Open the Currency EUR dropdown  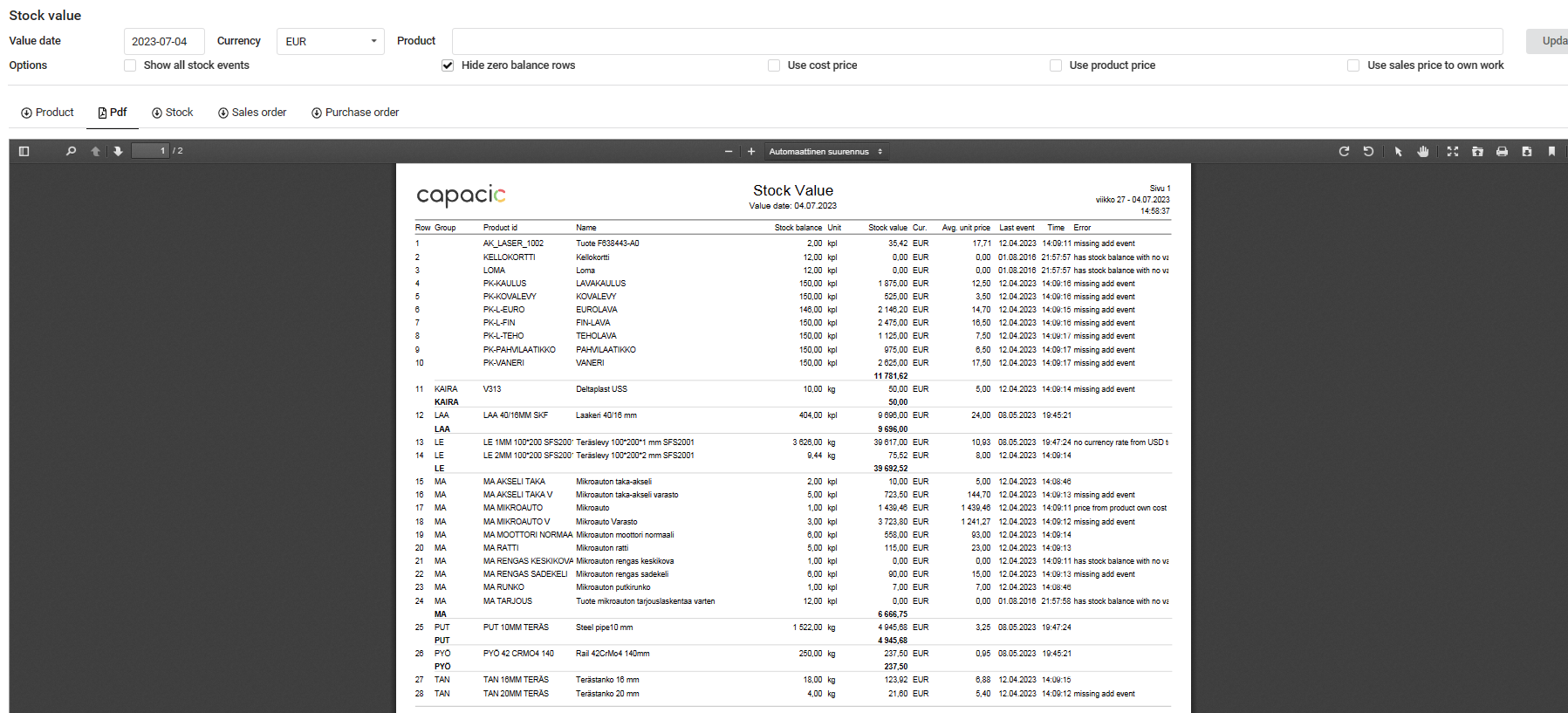(331, 41)
